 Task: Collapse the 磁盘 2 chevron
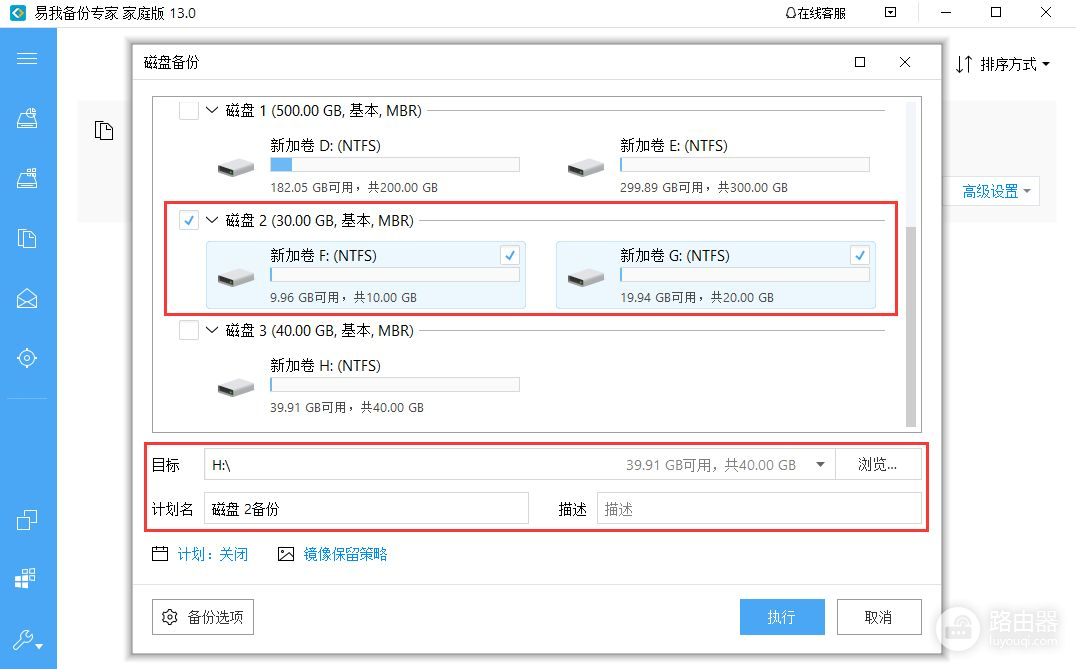click(212, 220)
